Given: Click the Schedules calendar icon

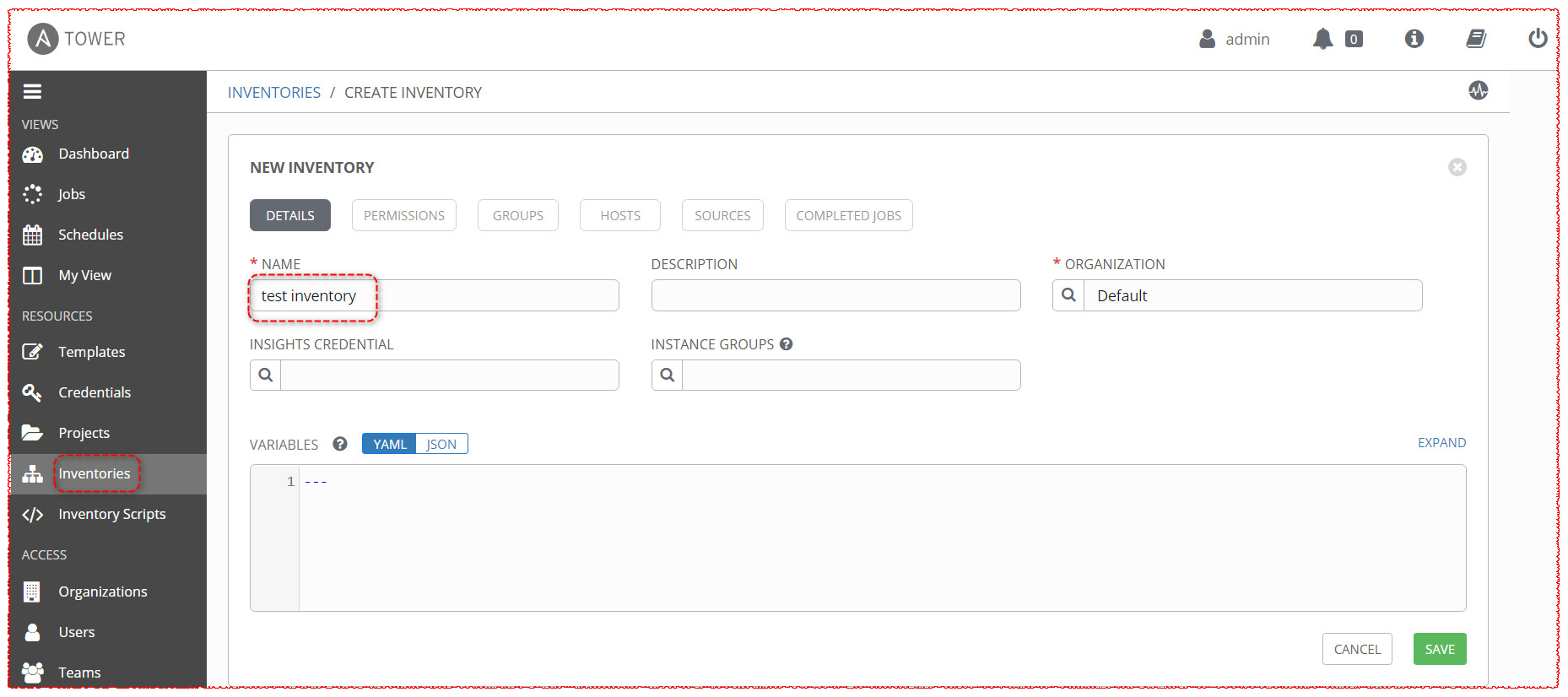Looking at the screenshot, I should tap(32, 235).
